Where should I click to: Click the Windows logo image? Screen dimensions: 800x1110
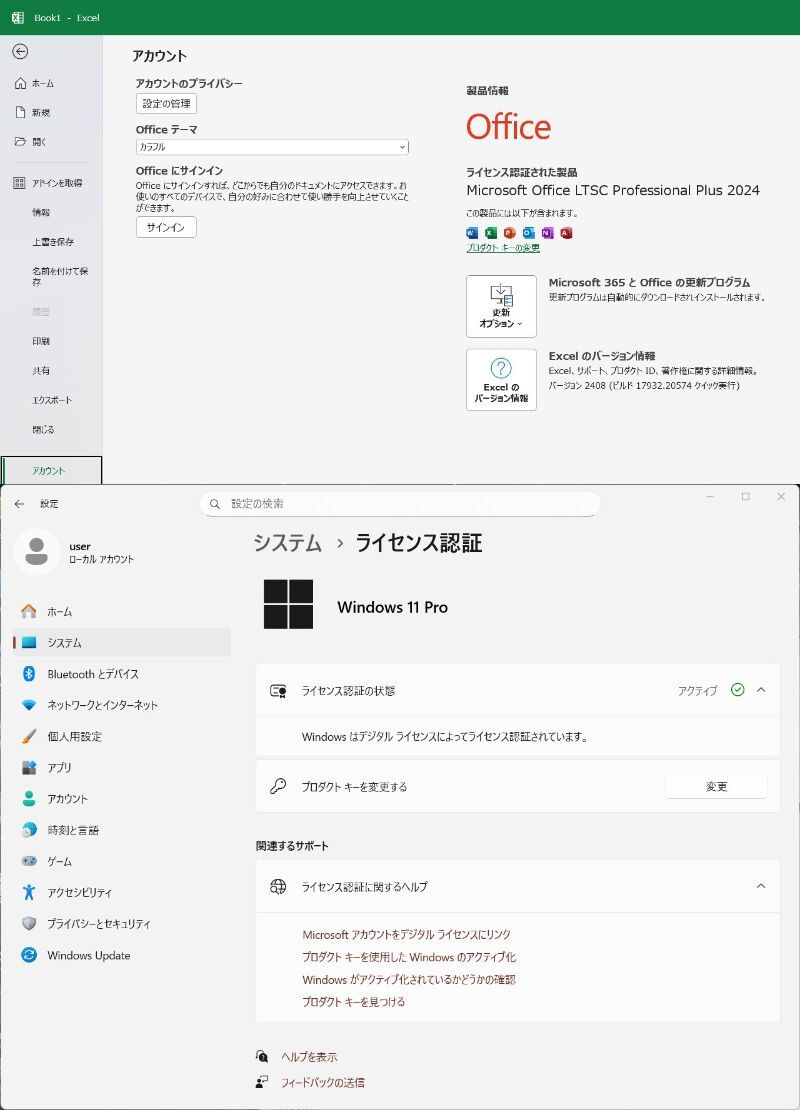pyautogui.click(x=288, y=605)
